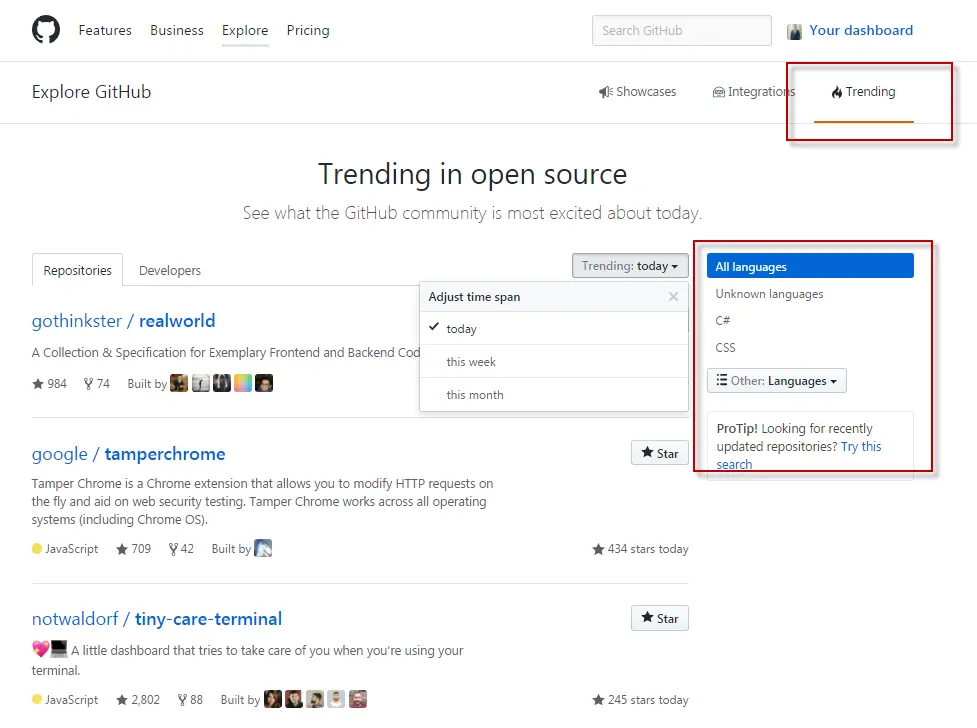Filter by All languages
This screenshot has height=728, width=977.
point(810,266)
